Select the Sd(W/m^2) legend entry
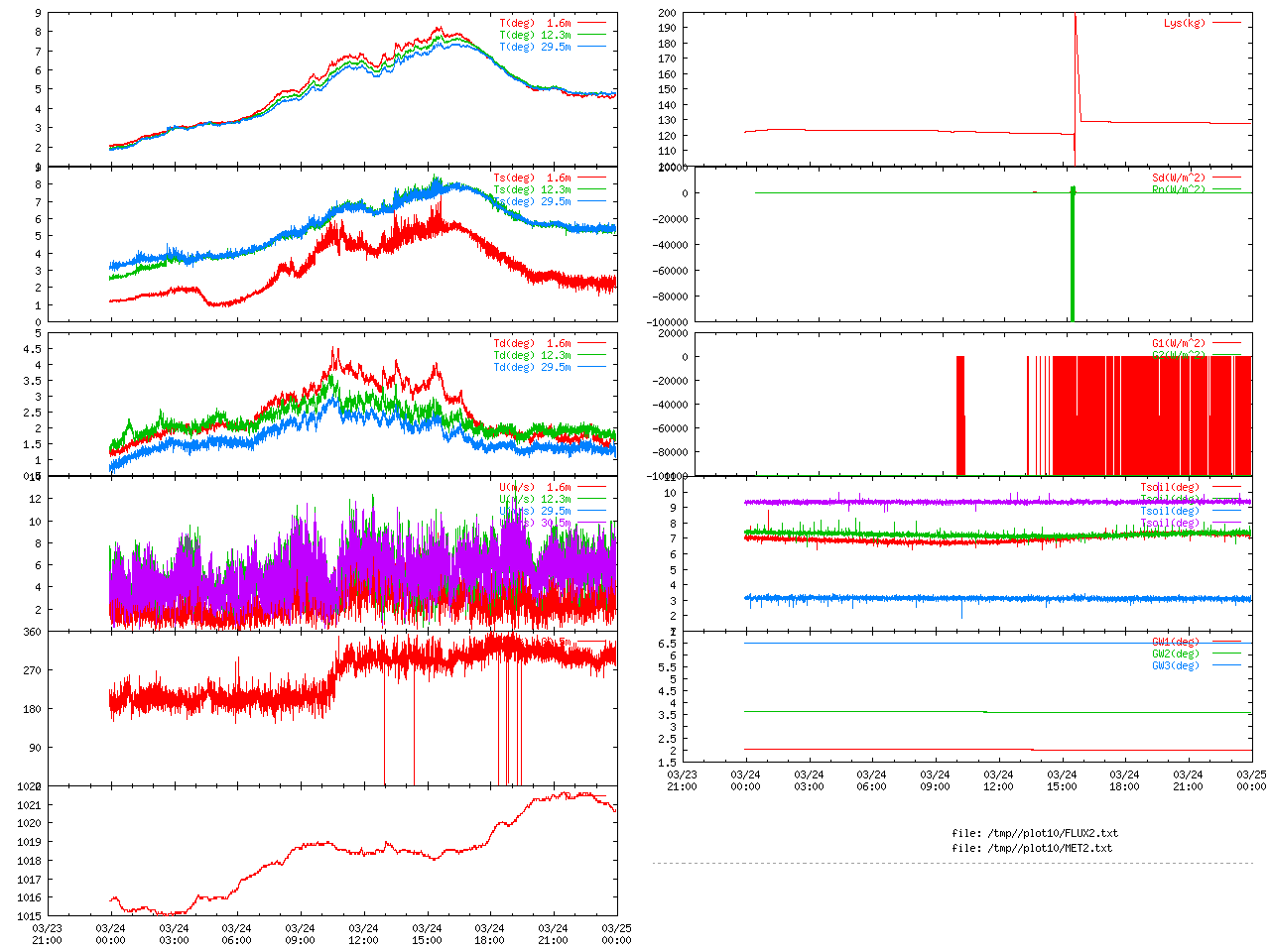The height and width of the screenshot is (952, 1270). click(1179, 178)
